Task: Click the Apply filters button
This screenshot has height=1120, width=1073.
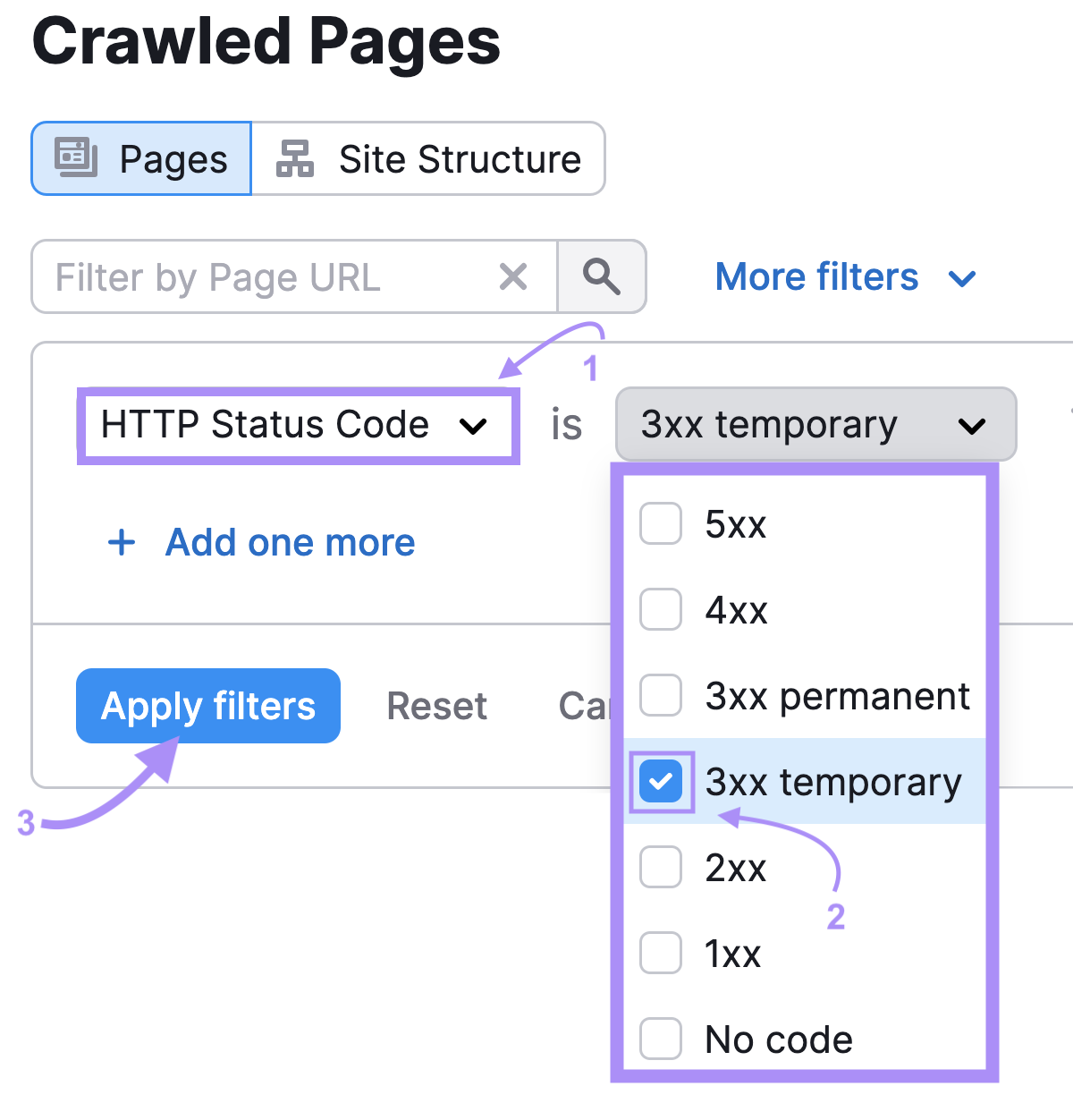Action: [207, 706]
